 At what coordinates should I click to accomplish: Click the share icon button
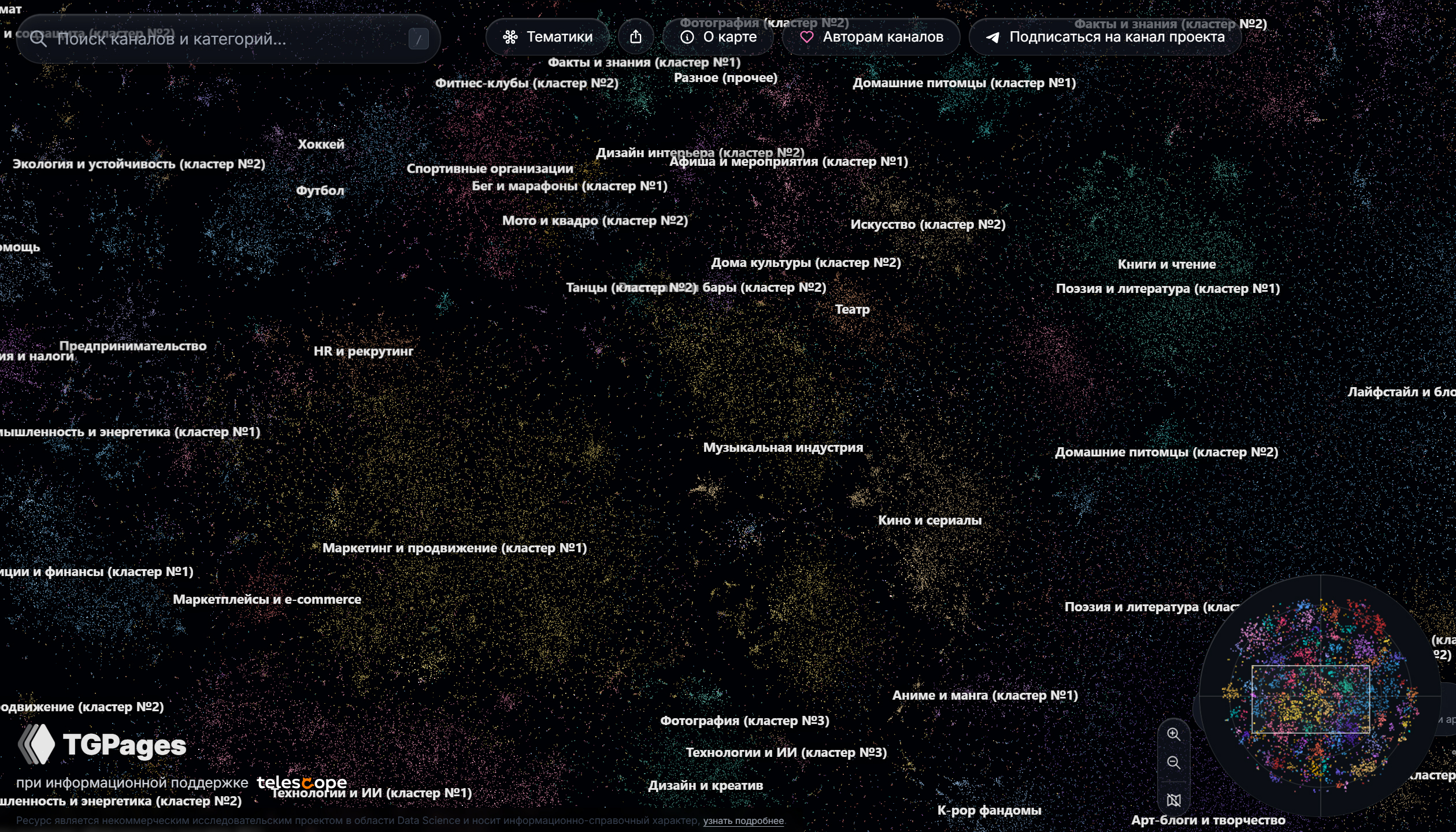(636, 37)
